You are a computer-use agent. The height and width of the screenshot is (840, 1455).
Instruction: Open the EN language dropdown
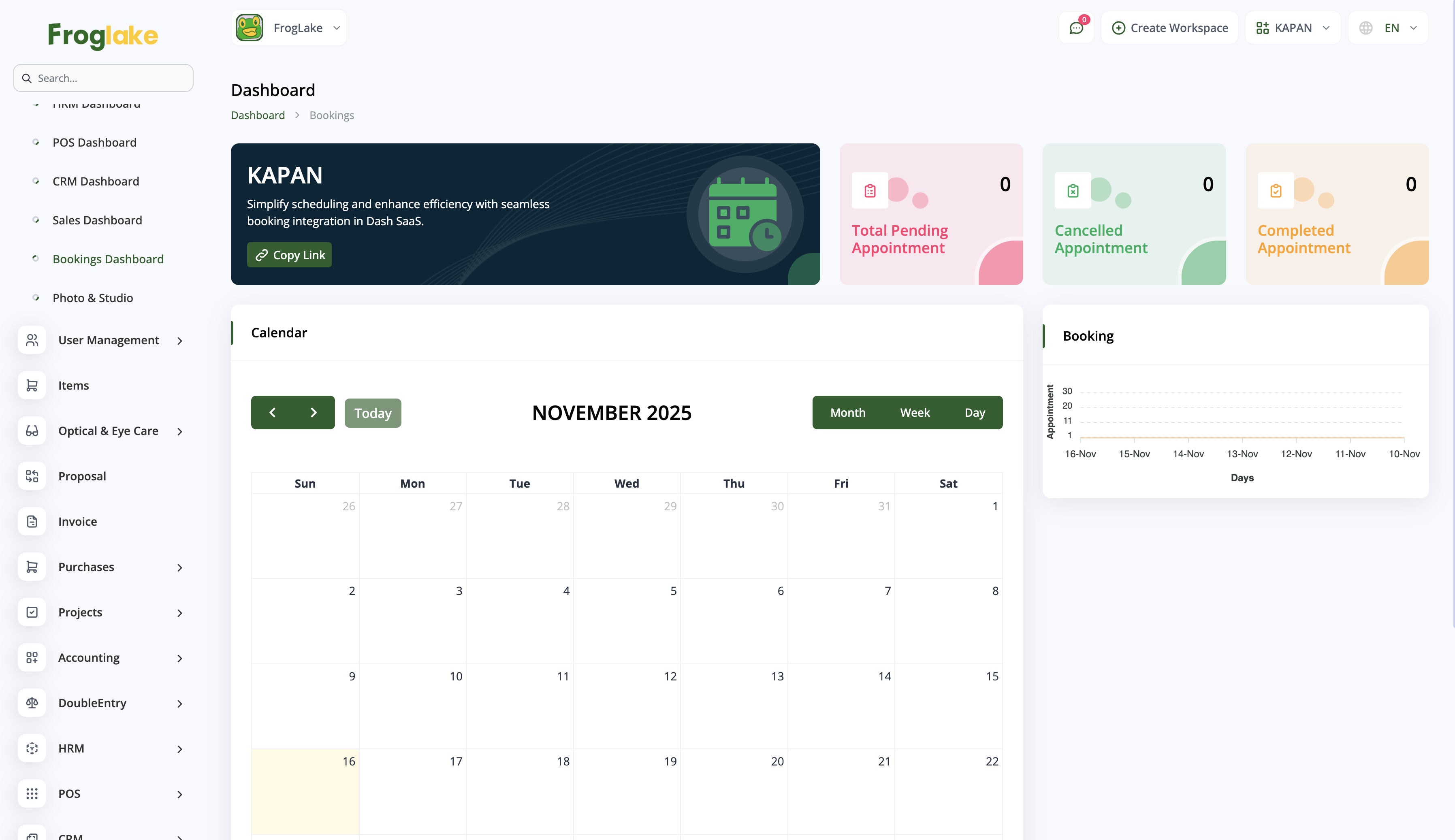(x=1389, y=28)
